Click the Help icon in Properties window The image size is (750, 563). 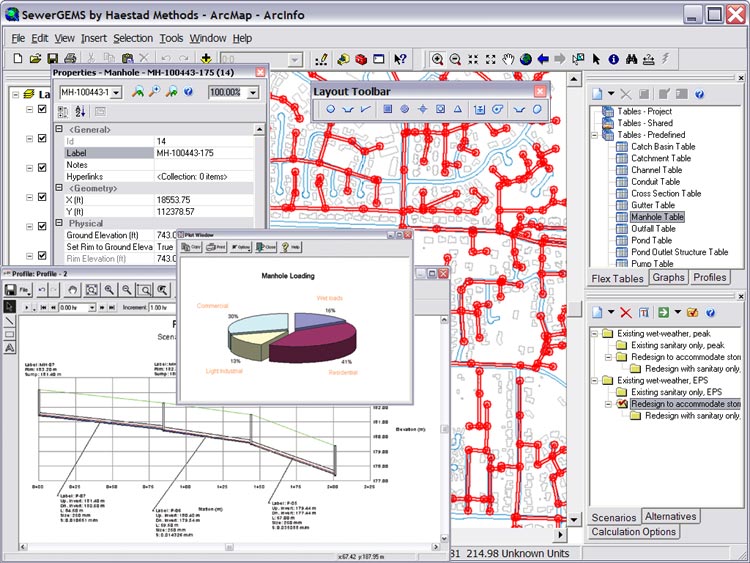coord(188,91)
